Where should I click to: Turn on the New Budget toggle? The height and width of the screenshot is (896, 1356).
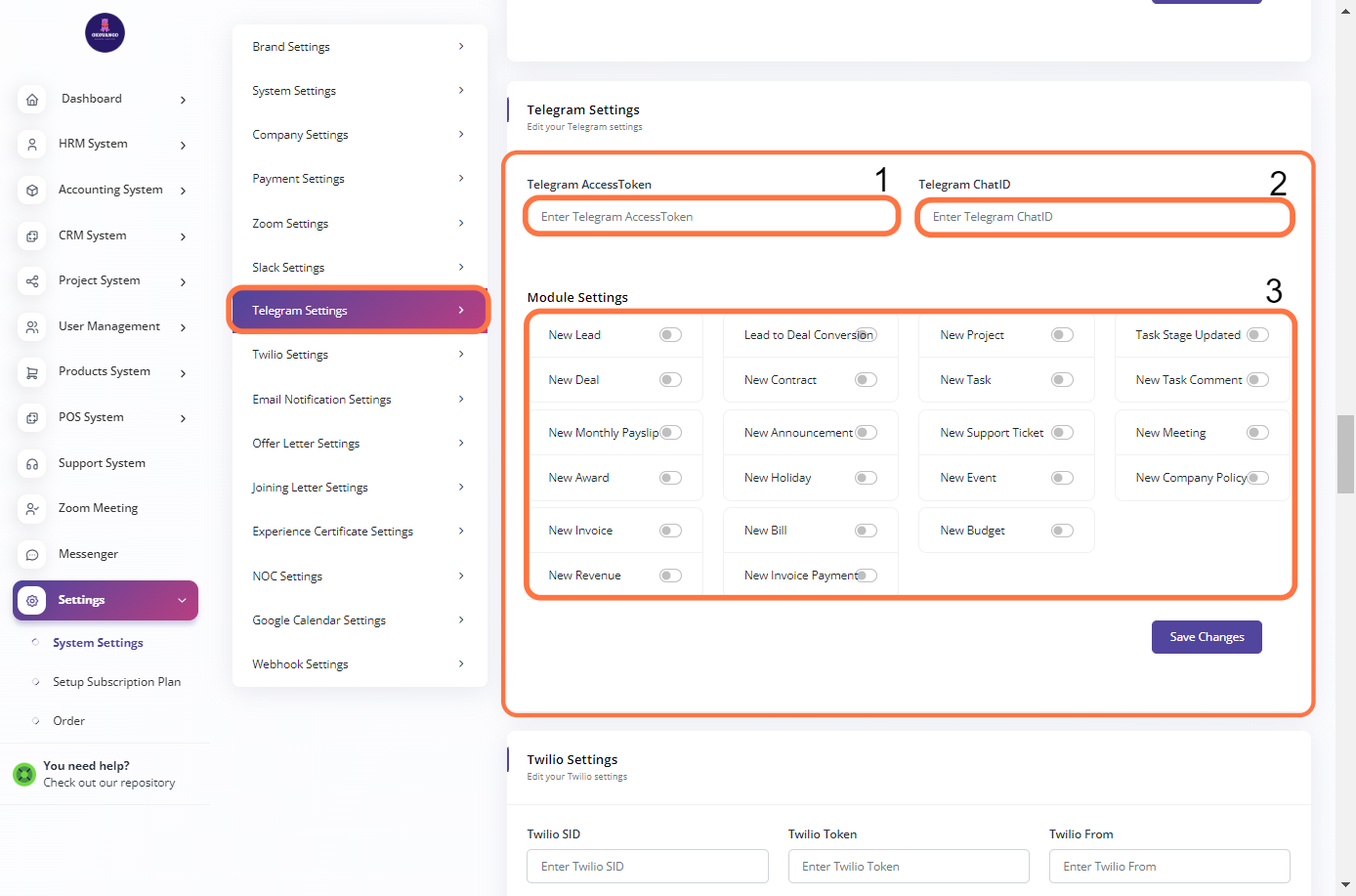point(1062,531)
